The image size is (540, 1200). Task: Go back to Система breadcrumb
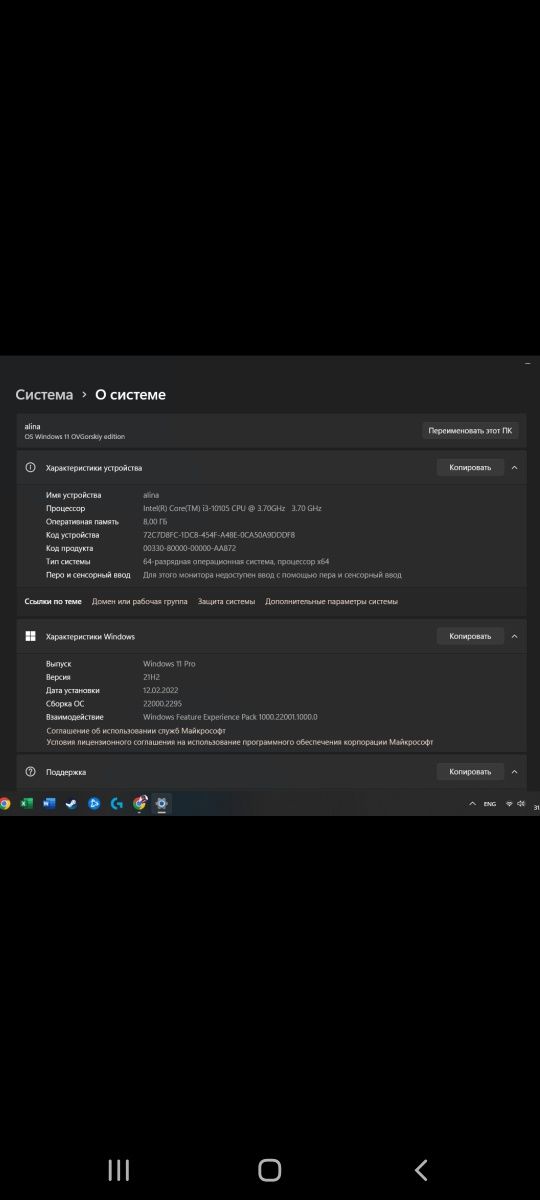tap(44, 395)
